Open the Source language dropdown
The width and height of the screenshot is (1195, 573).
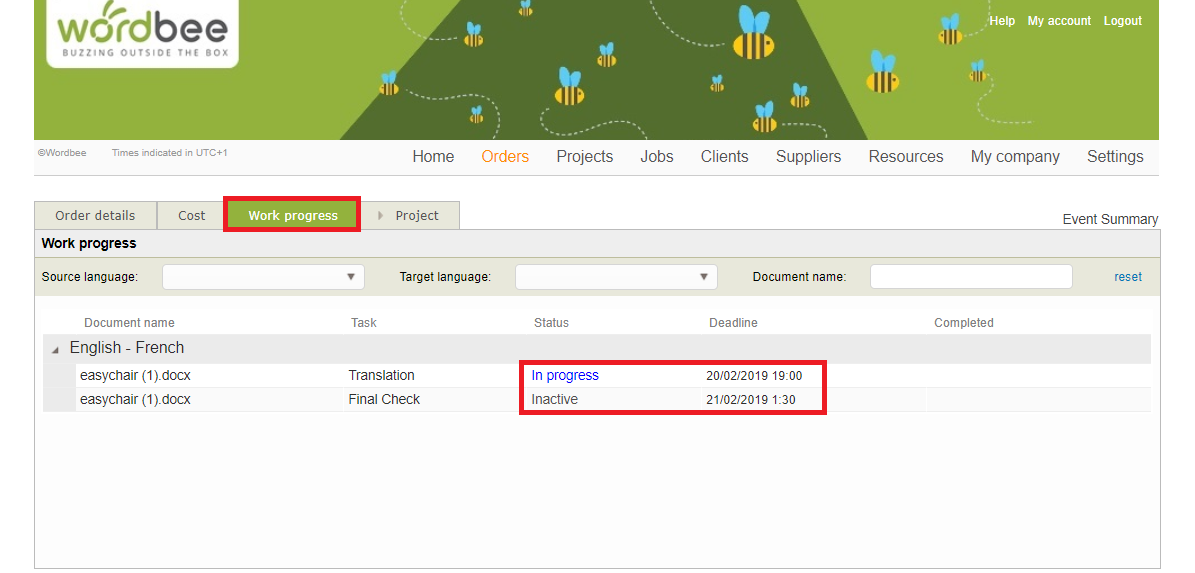click(263, 277)
